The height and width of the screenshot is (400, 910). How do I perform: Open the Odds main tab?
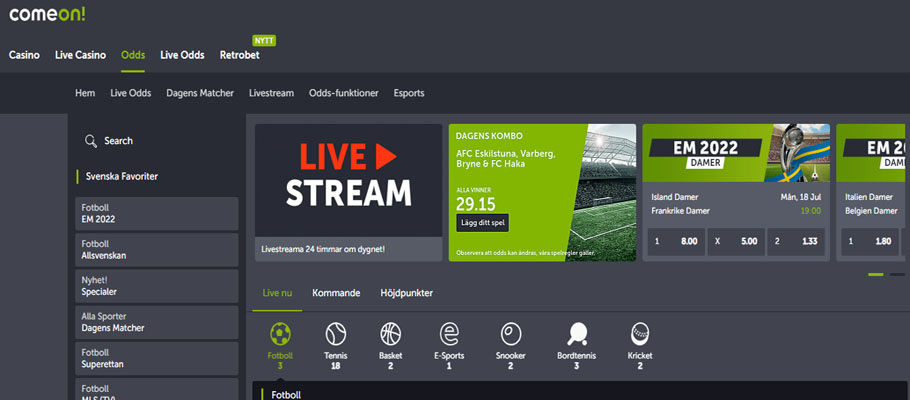click(x=133, y=55)
